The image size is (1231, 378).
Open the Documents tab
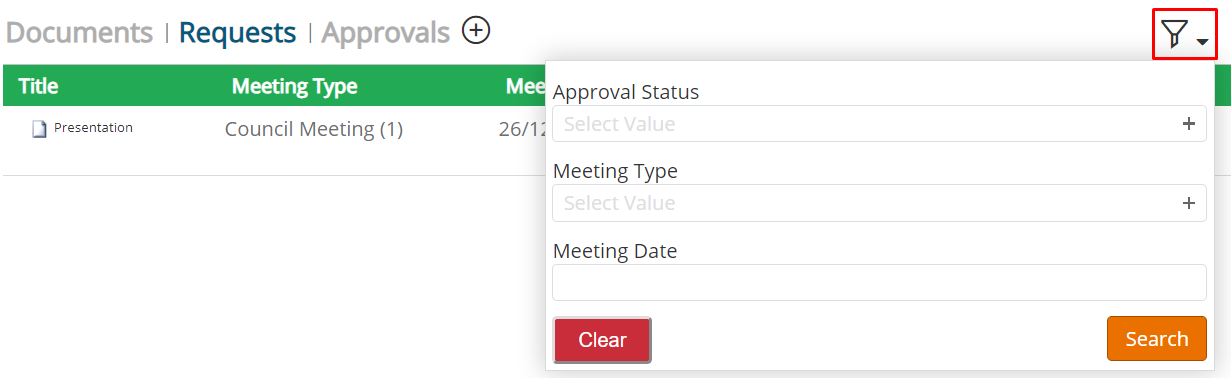coord(79,33)
